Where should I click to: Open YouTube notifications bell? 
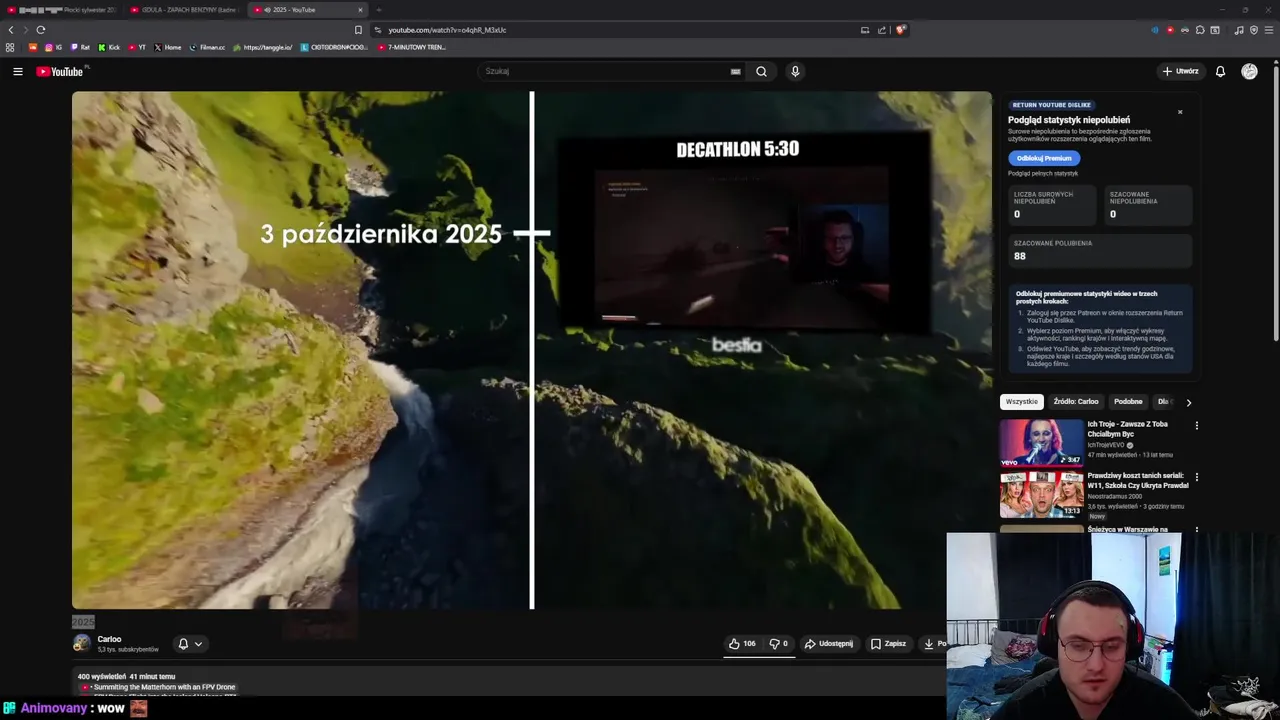click(1220, 71)
